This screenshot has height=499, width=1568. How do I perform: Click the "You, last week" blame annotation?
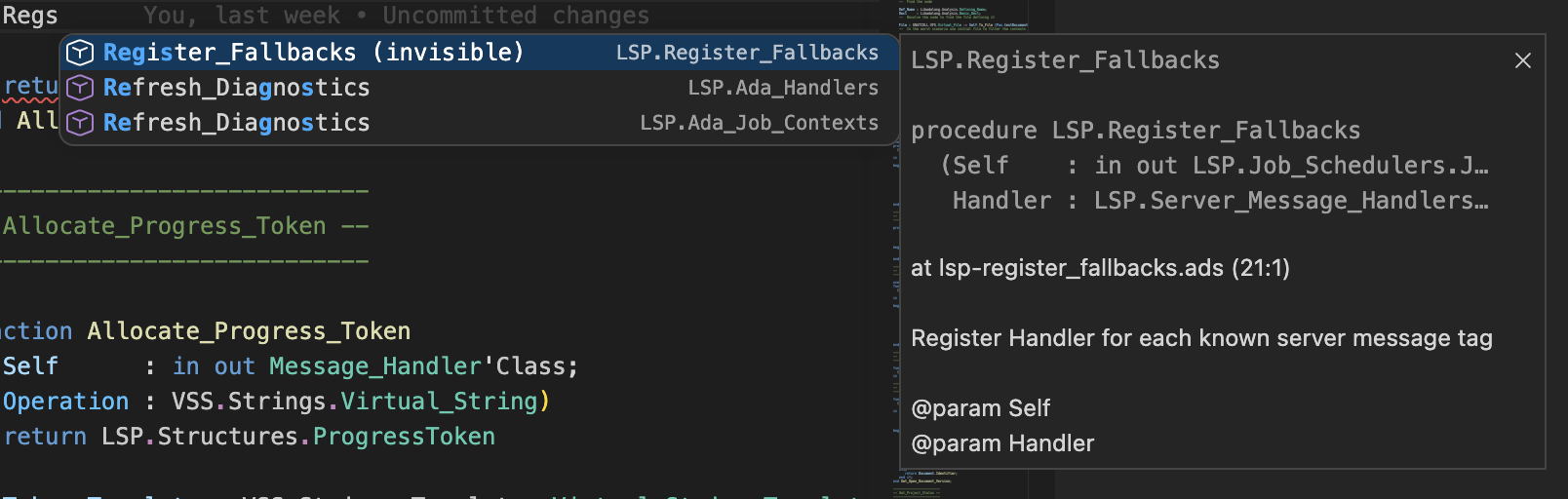[242, 16]
